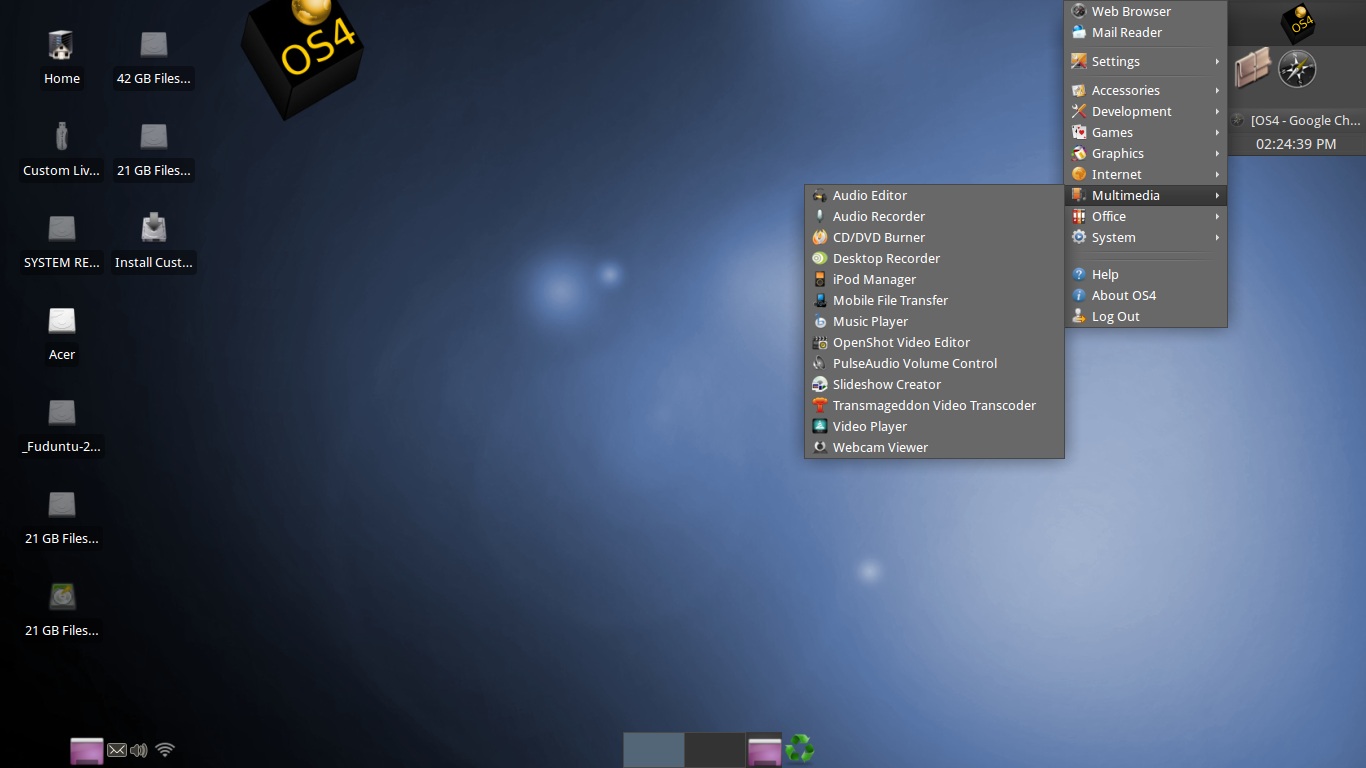Expand the Office submenu arrow
Viewport: 1366px width, 768px height.
(x=1217, y=217)
